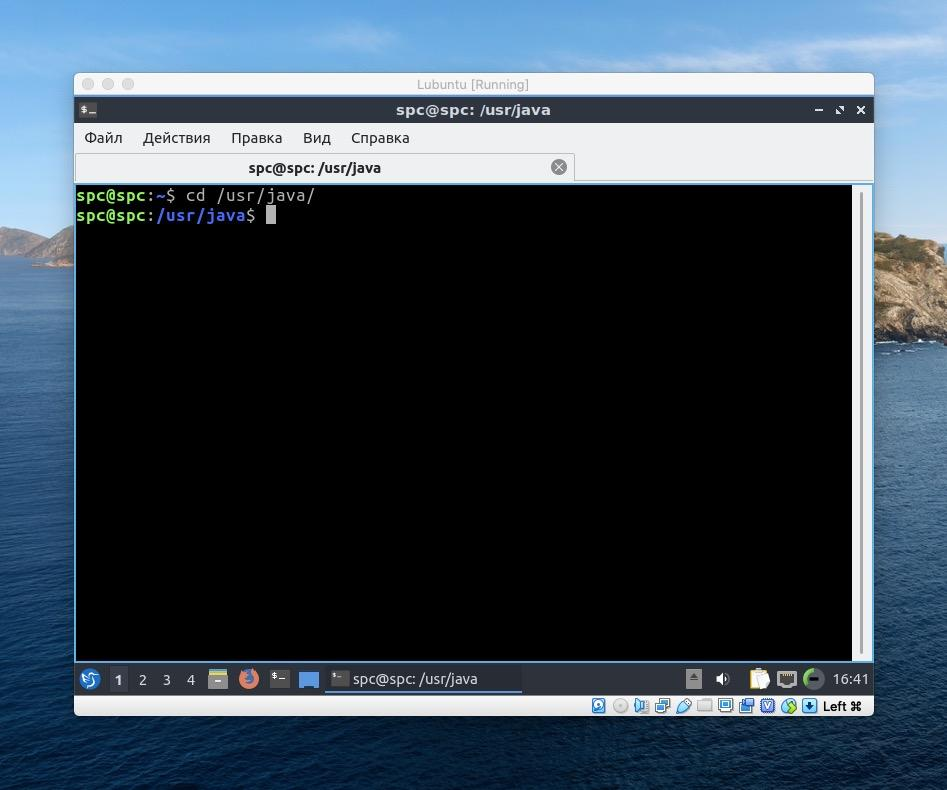
Task: Open the clipboard manager in the system tray
Action: pos(759,679)
